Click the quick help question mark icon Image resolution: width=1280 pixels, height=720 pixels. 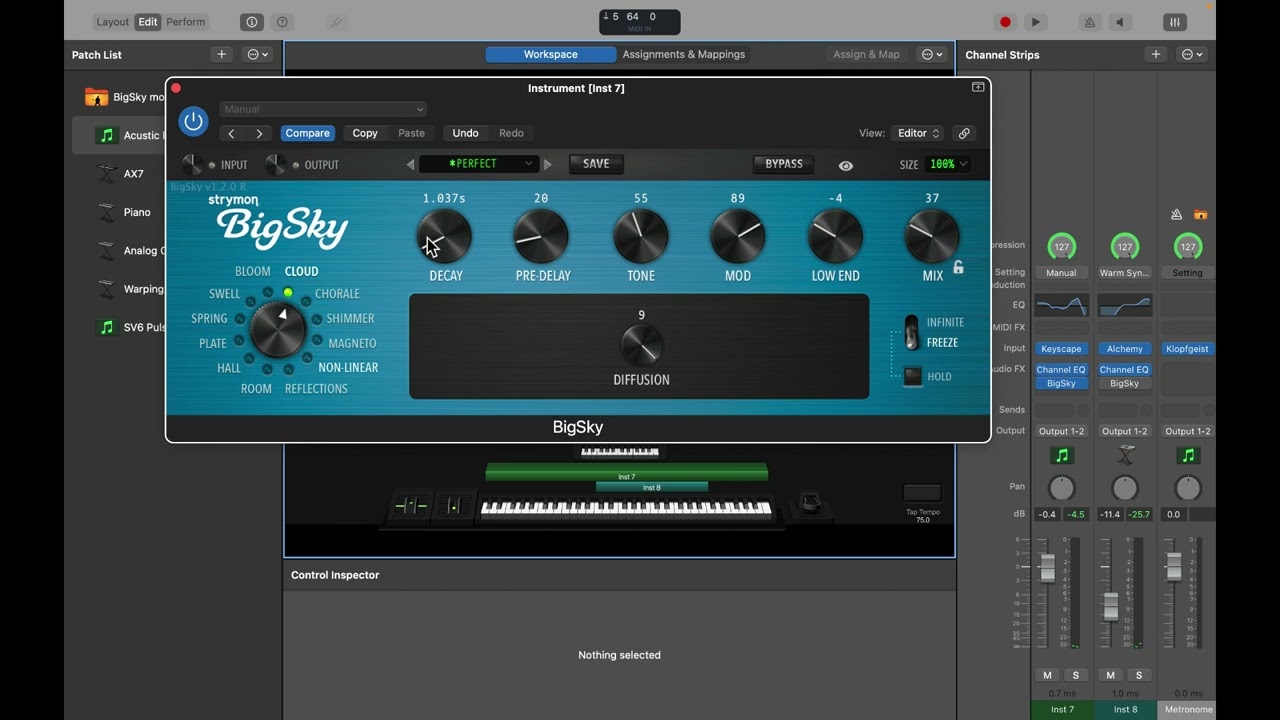pos(282,22)
